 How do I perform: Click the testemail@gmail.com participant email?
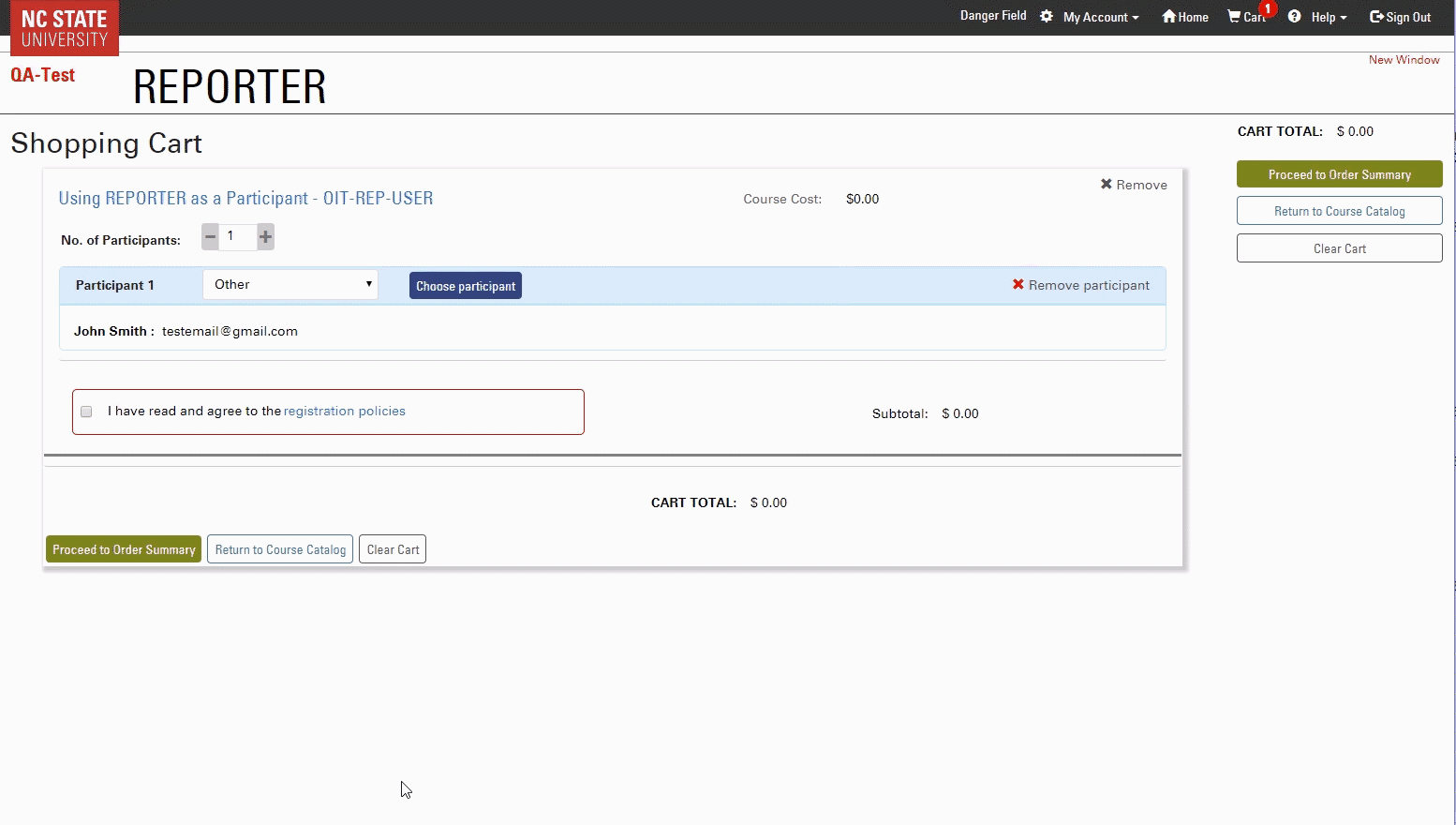[x=230, y=331]
